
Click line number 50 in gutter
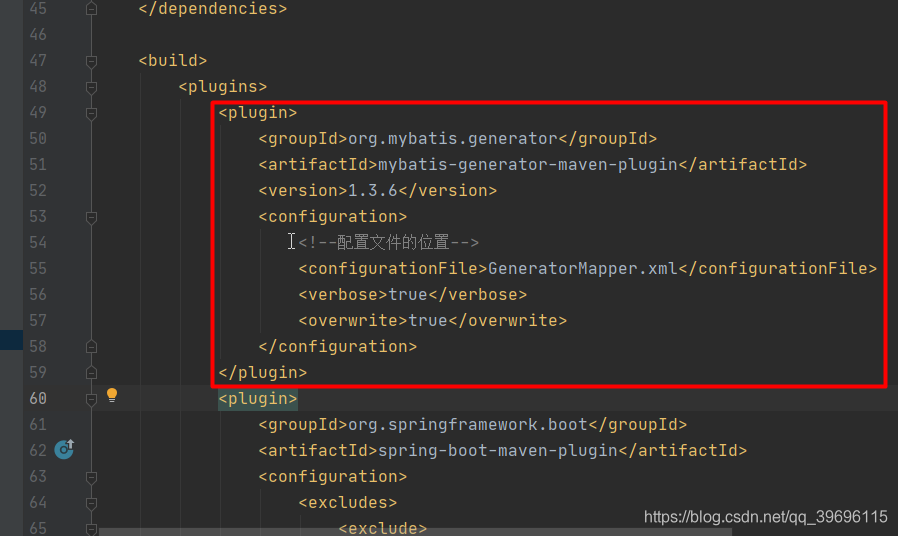click(38, 139)
